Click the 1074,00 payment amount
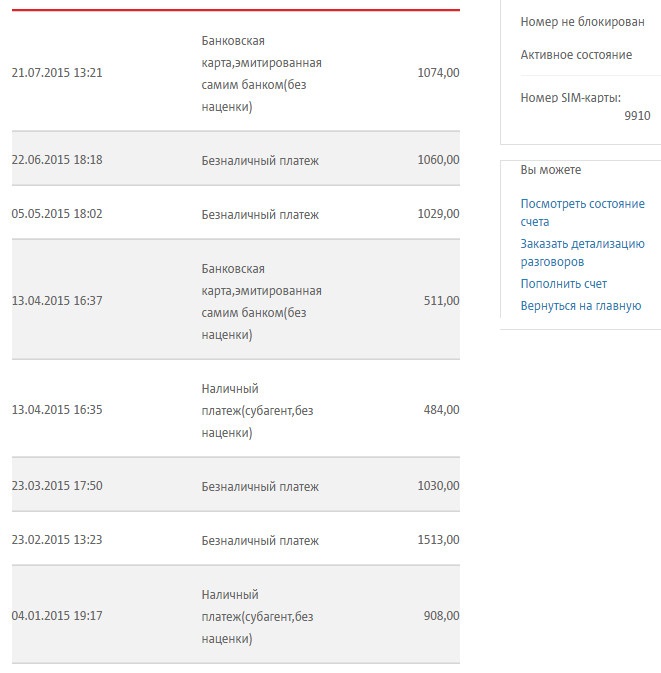 tap(438, 73)
